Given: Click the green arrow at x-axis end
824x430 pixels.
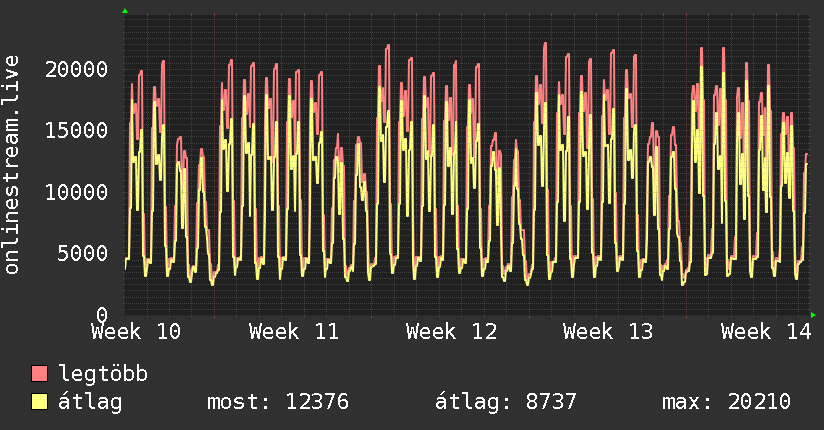Looking at the screenshot, I should click(x=813, y=315).
